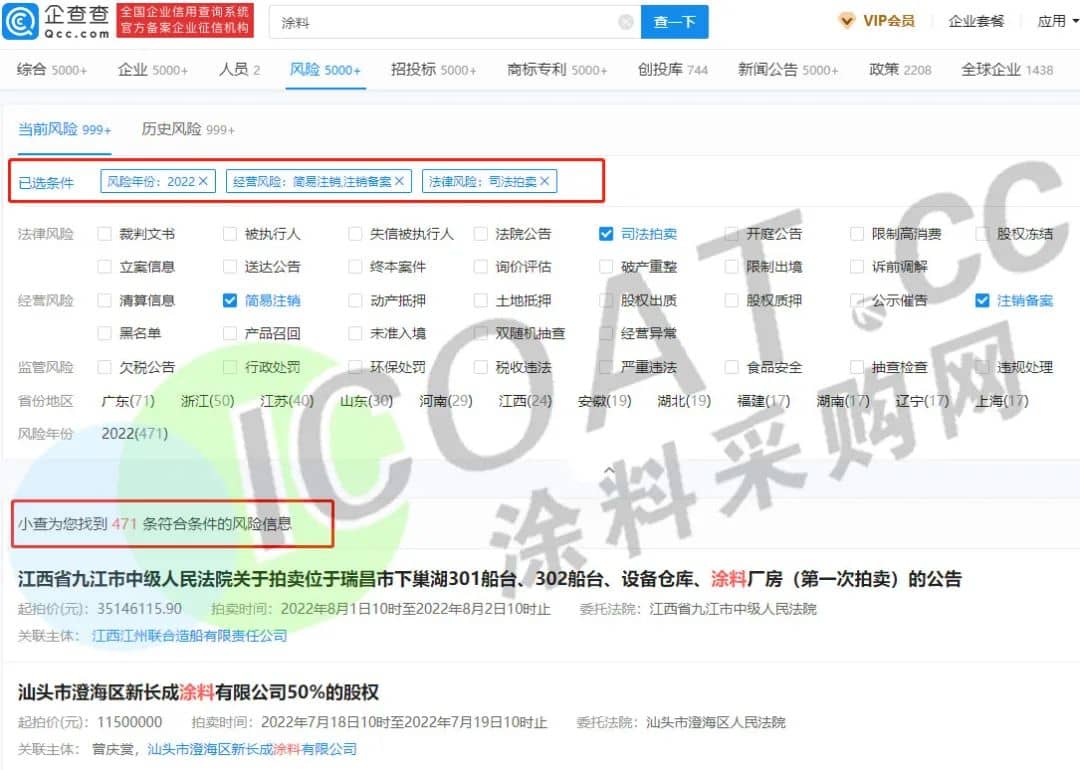
Task: Uncheck the 简易注销 checkbox
Action: coord(230,300)
